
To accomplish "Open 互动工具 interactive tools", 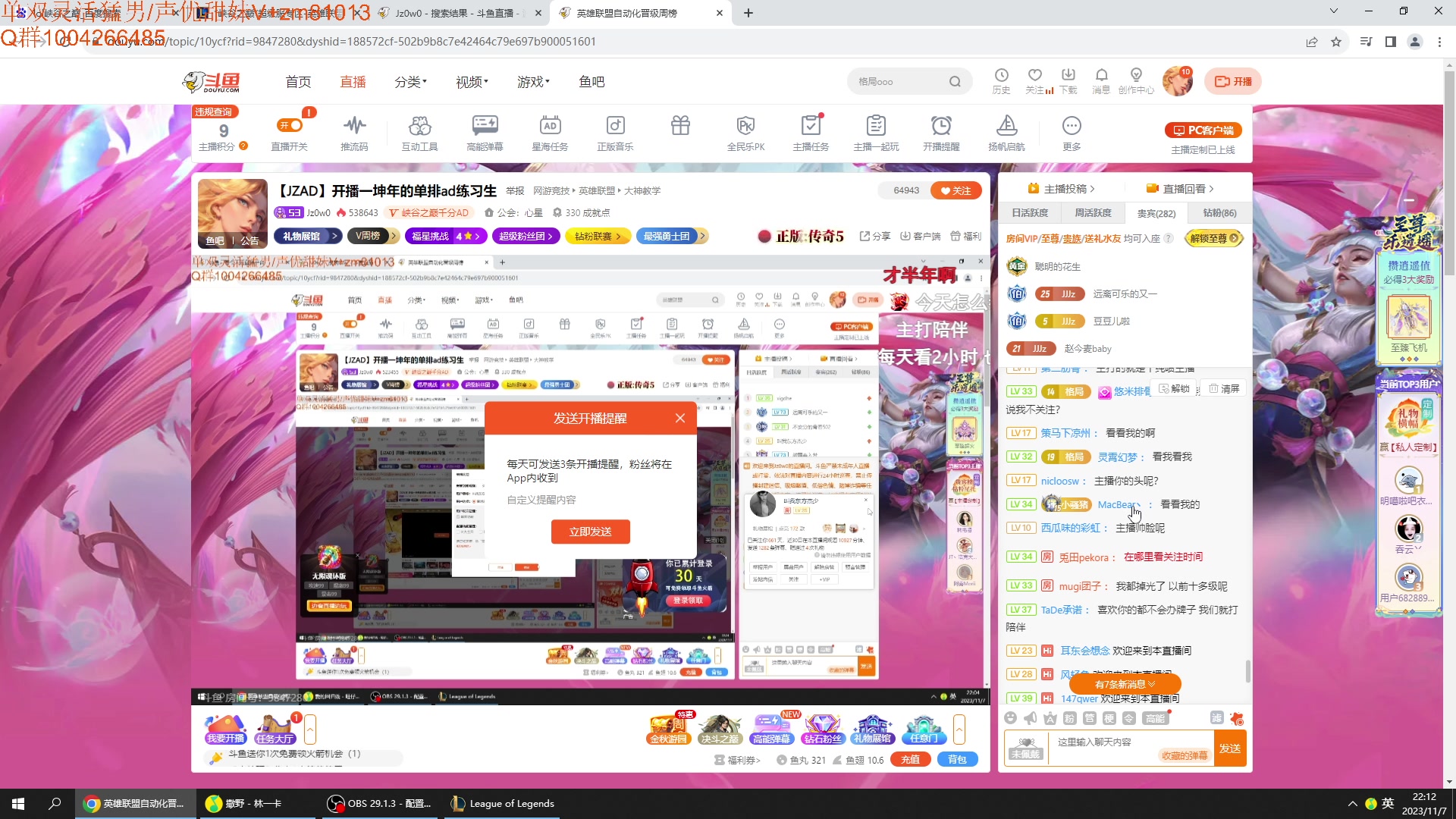I will [419, 132].
